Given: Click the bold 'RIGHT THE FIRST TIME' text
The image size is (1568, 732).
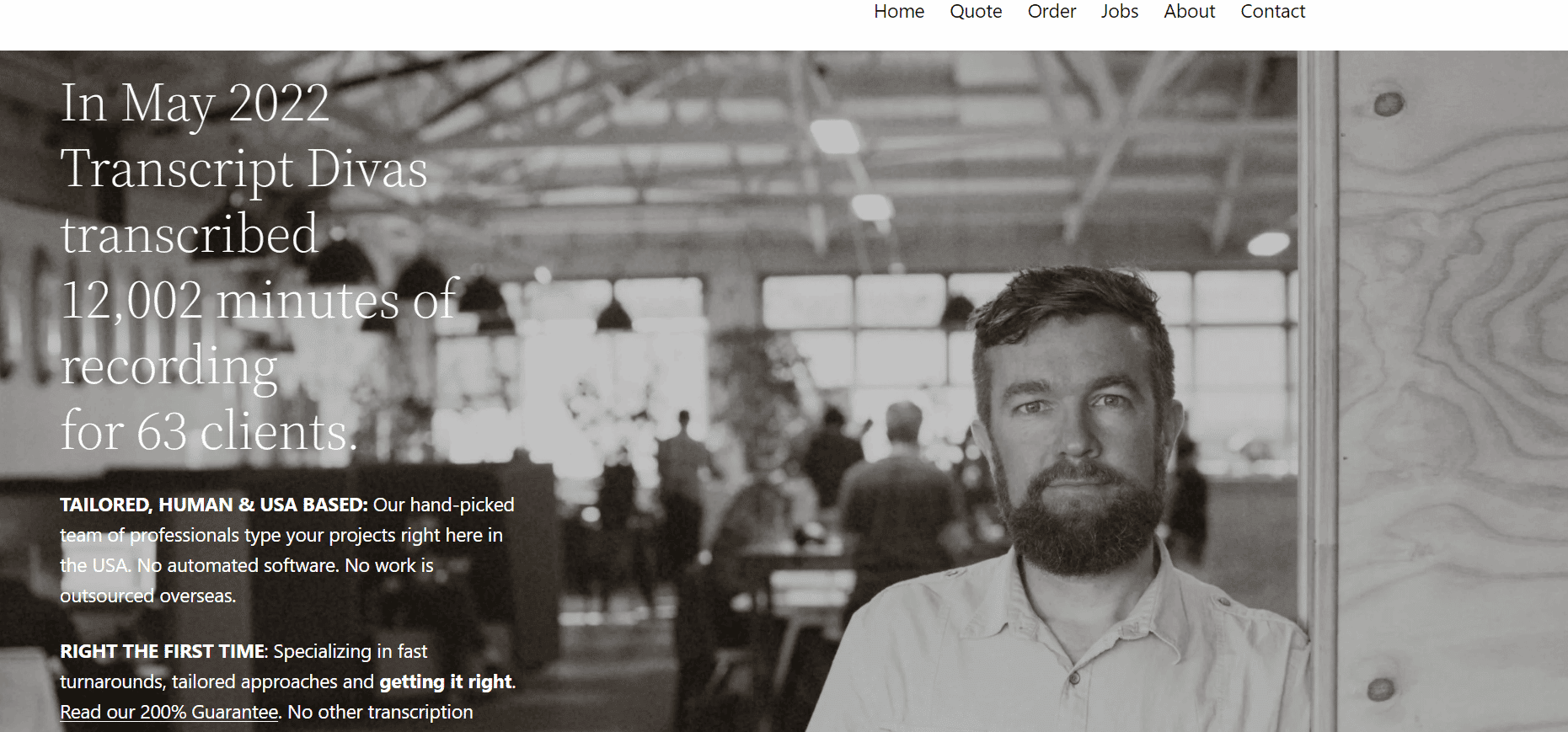Looking at the screenshot, I should point(163,651).
